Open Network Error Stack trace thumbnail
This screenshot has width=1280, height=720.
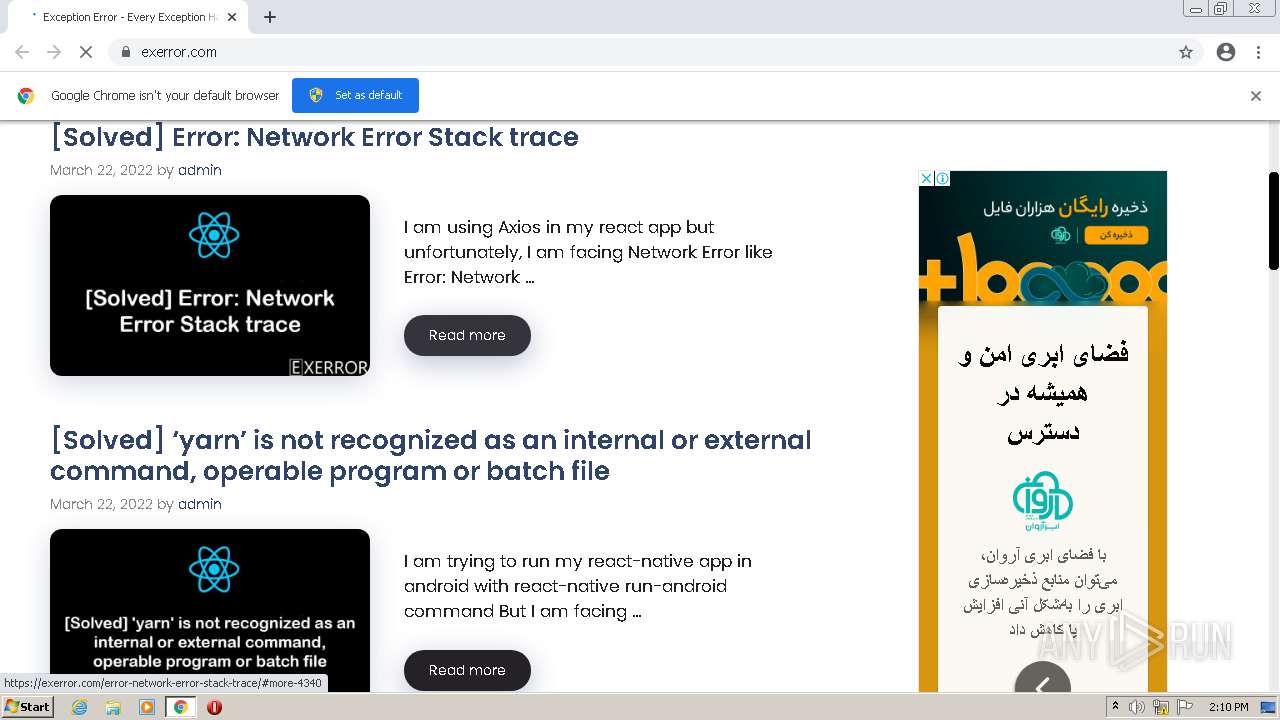[x=210, y=285]
